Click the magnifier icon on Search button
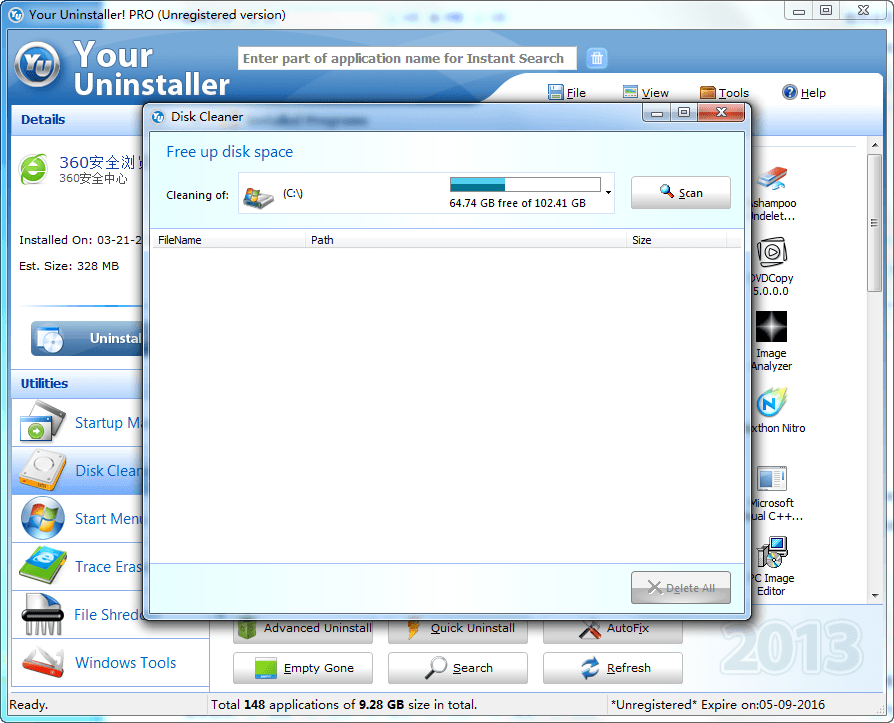 pos(436,668)
